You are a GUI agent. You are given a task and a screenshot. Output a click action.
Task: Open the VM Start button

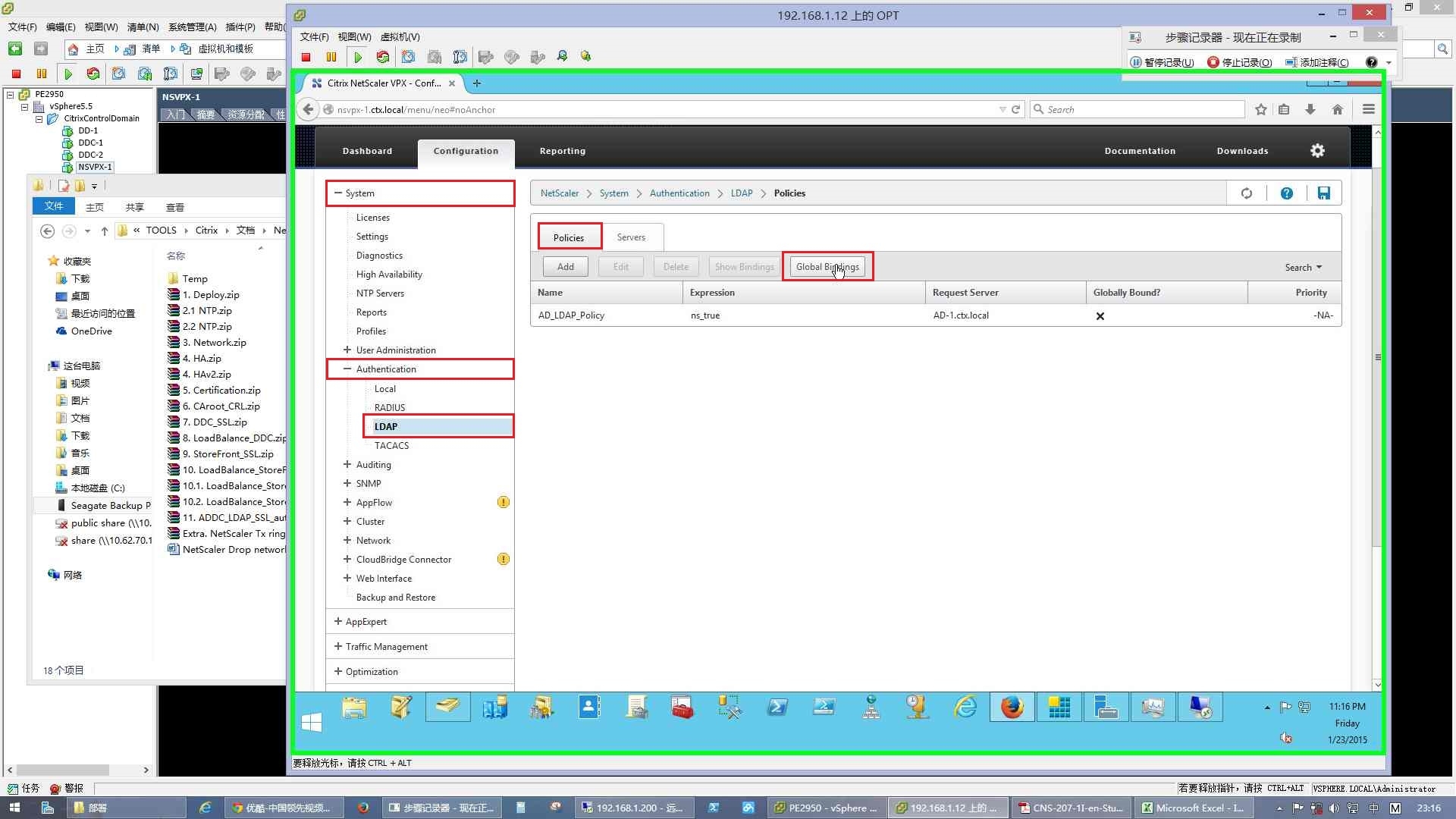coord(312,723)
